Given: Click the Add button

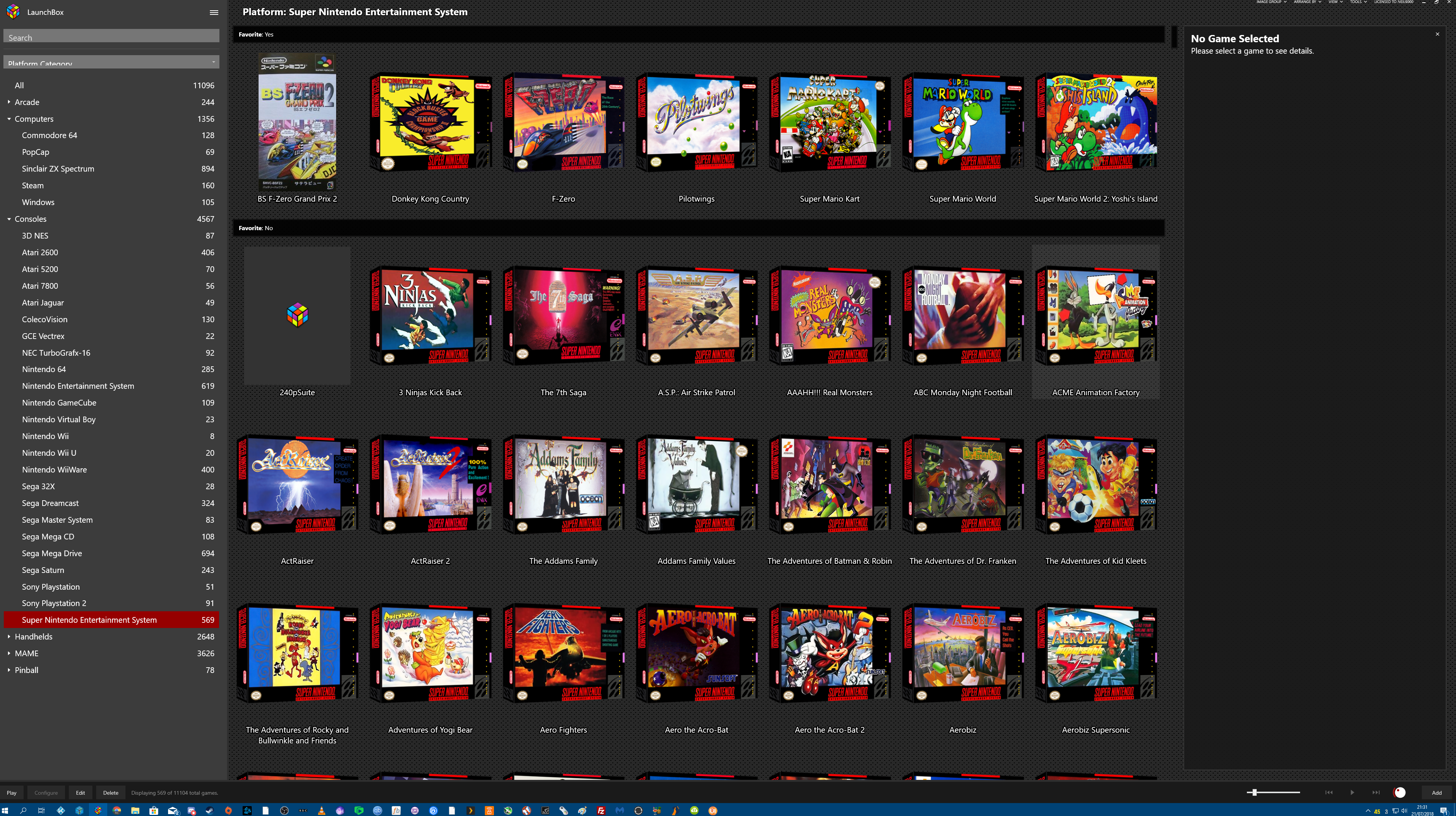Looking at the screenshot, I should [1436, 792].
